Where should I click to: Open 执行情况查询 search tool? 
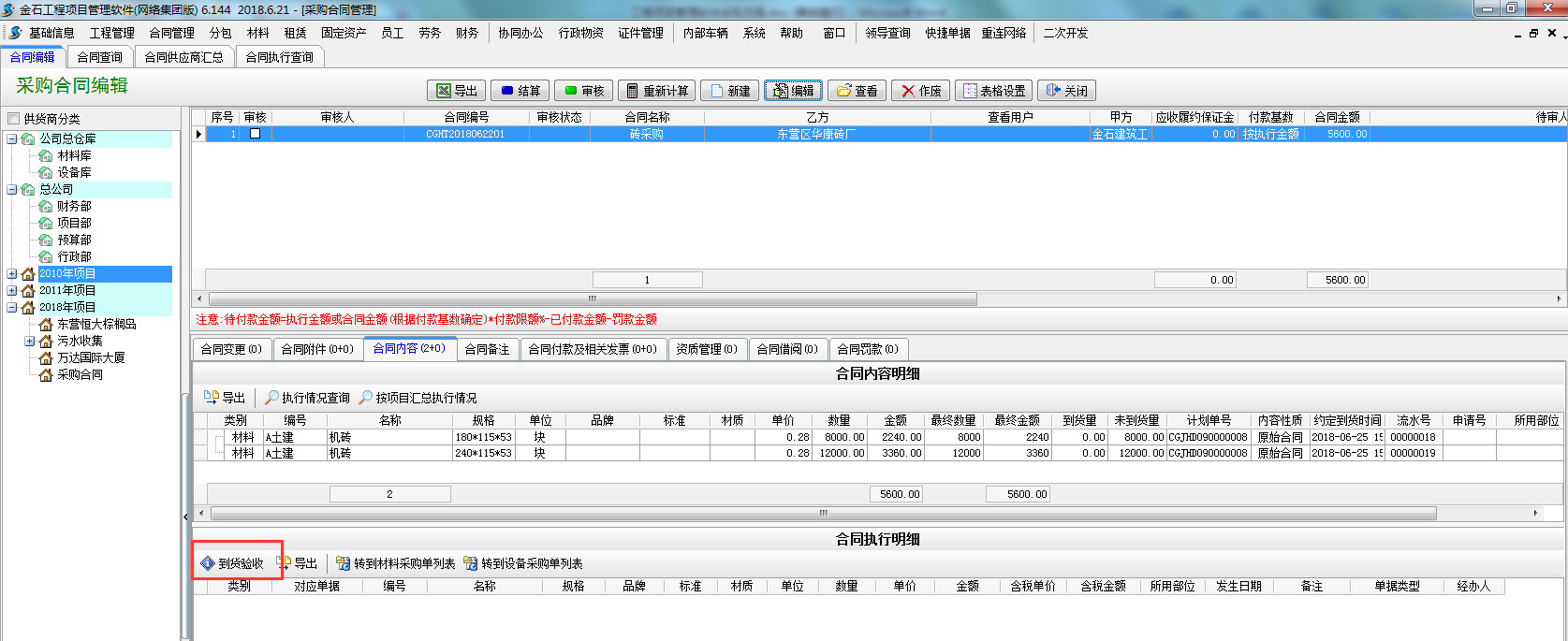click(271, 398)
